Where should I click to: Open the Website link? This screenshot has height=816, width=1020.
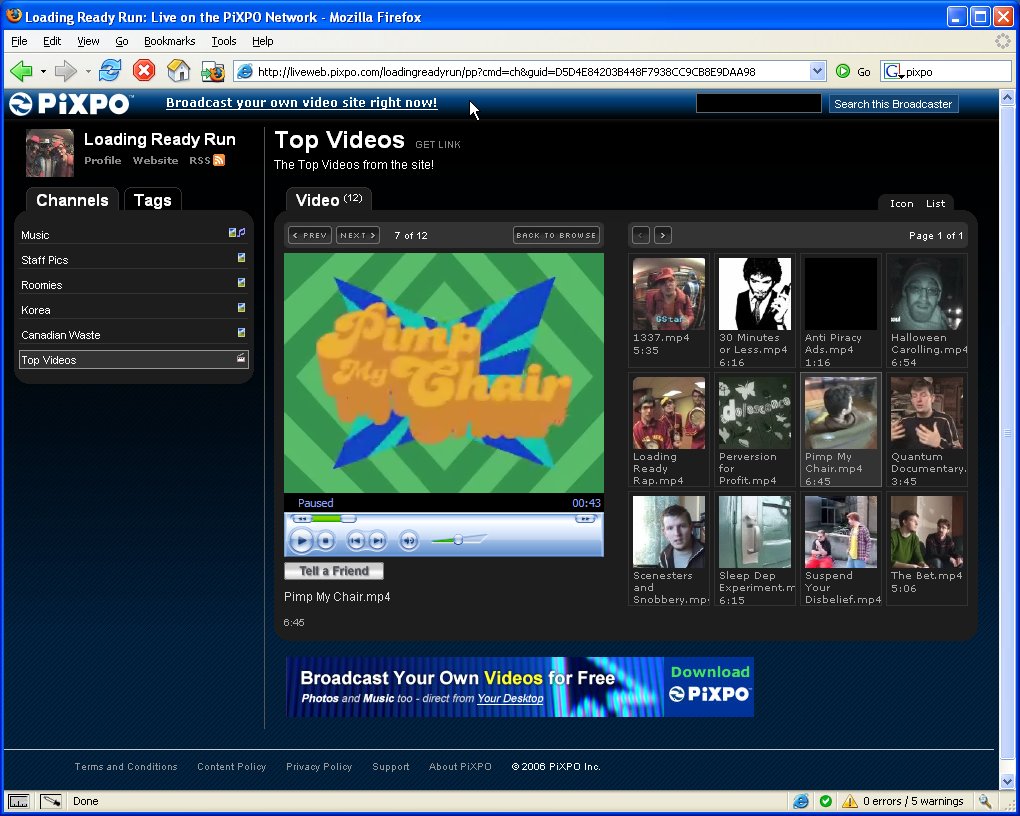click(x=155, y=160)
